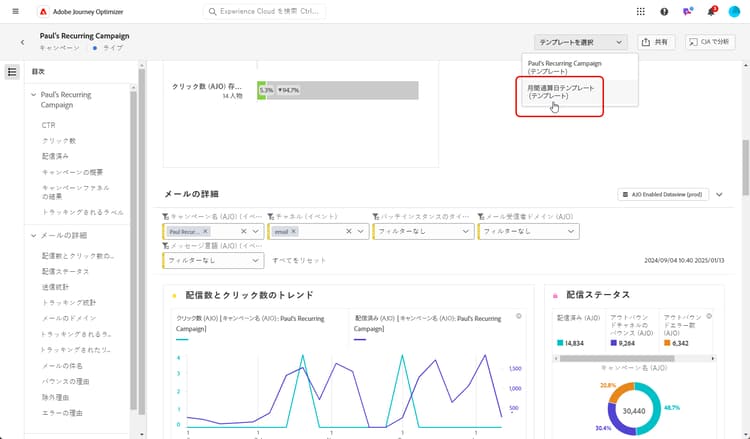Open the mail recipient domain filter dropdown
The height and width of the screenshot is (439, 750).
pos(529,231)
